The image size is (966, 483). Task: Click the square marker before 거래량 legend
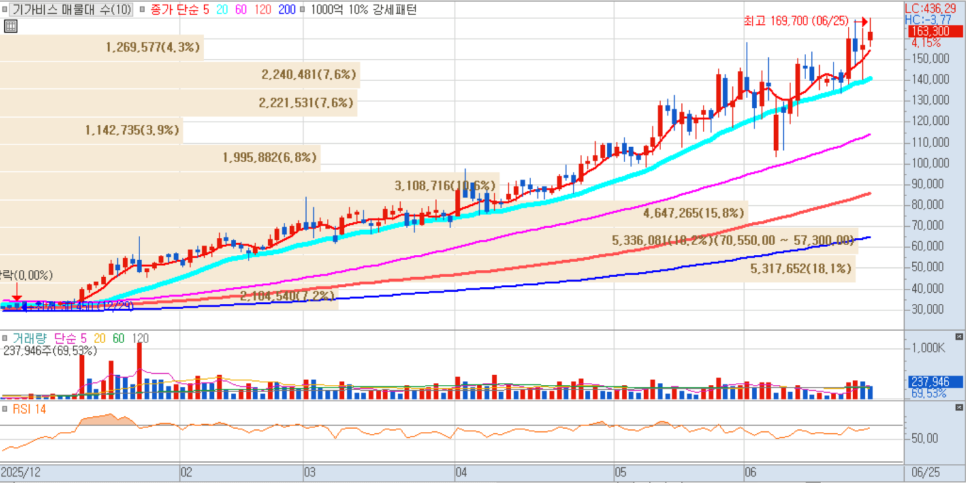5,338
